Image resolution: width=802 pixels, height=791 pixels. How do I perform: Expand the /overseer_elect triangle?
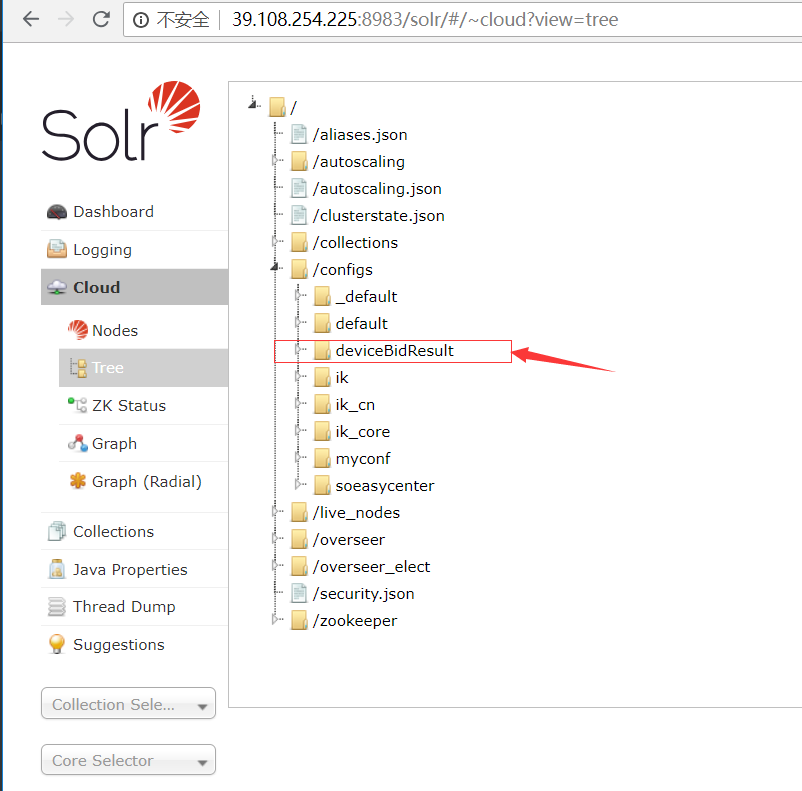276,566
